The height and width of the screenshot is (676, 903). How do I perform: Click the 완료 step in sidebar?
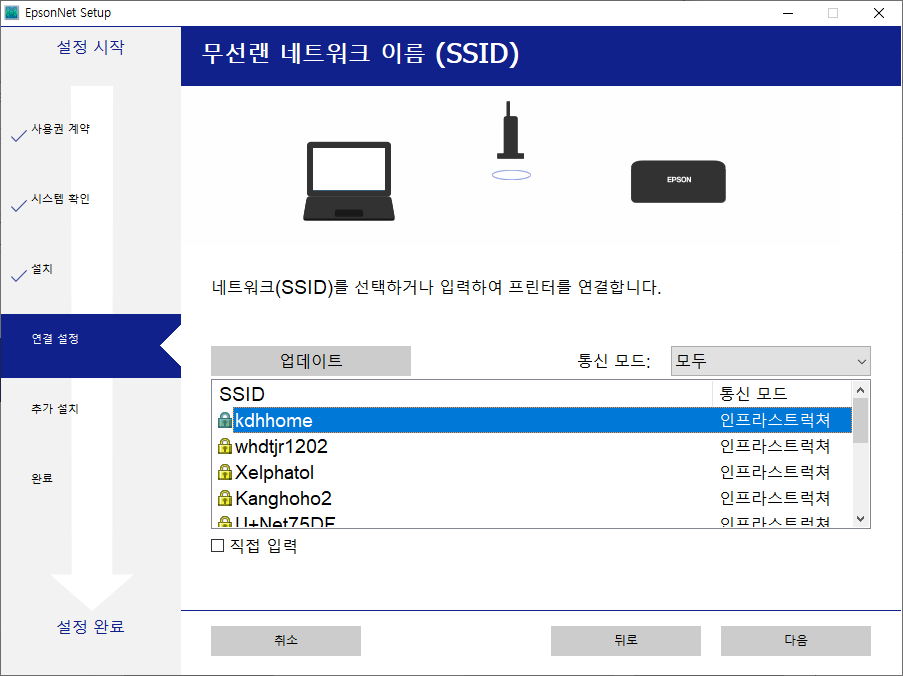42,478
